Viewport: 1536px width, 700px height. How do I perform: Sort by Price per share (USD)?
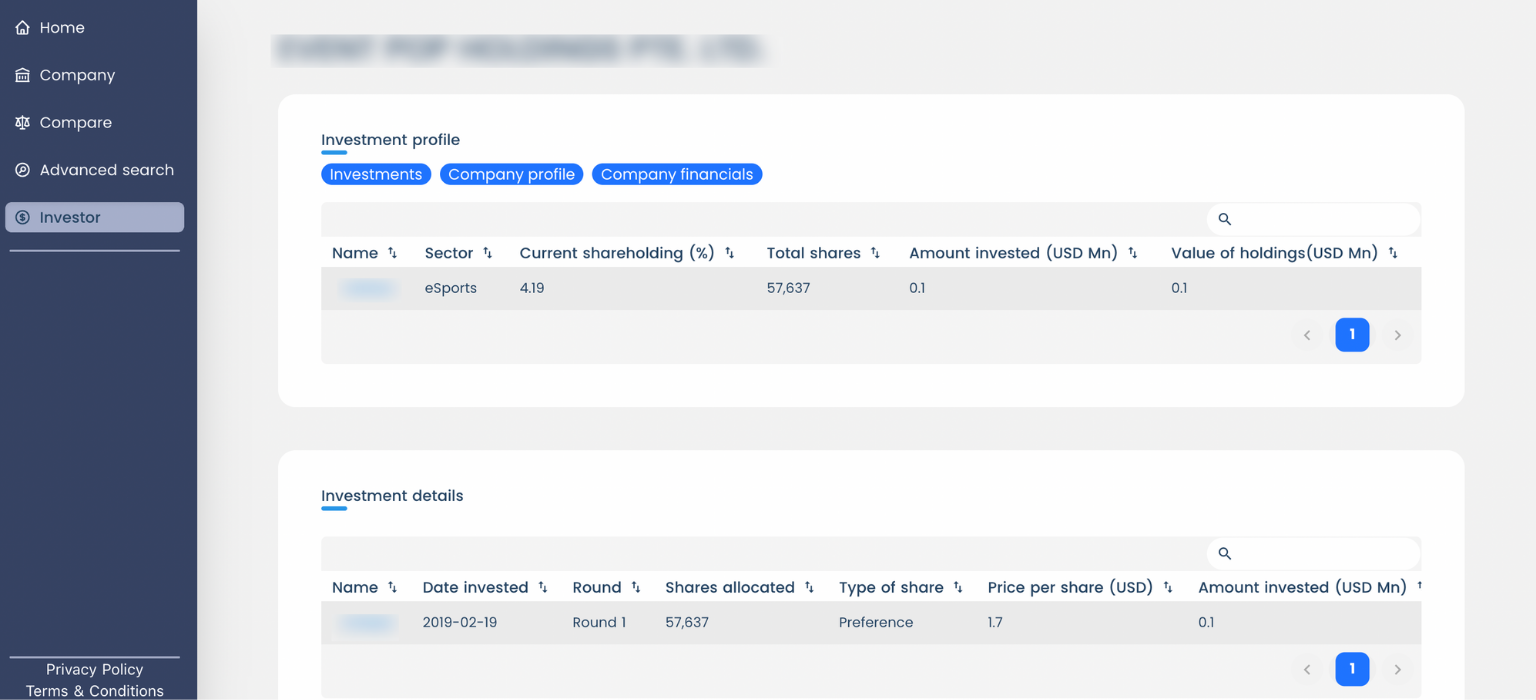(1168, 588)
